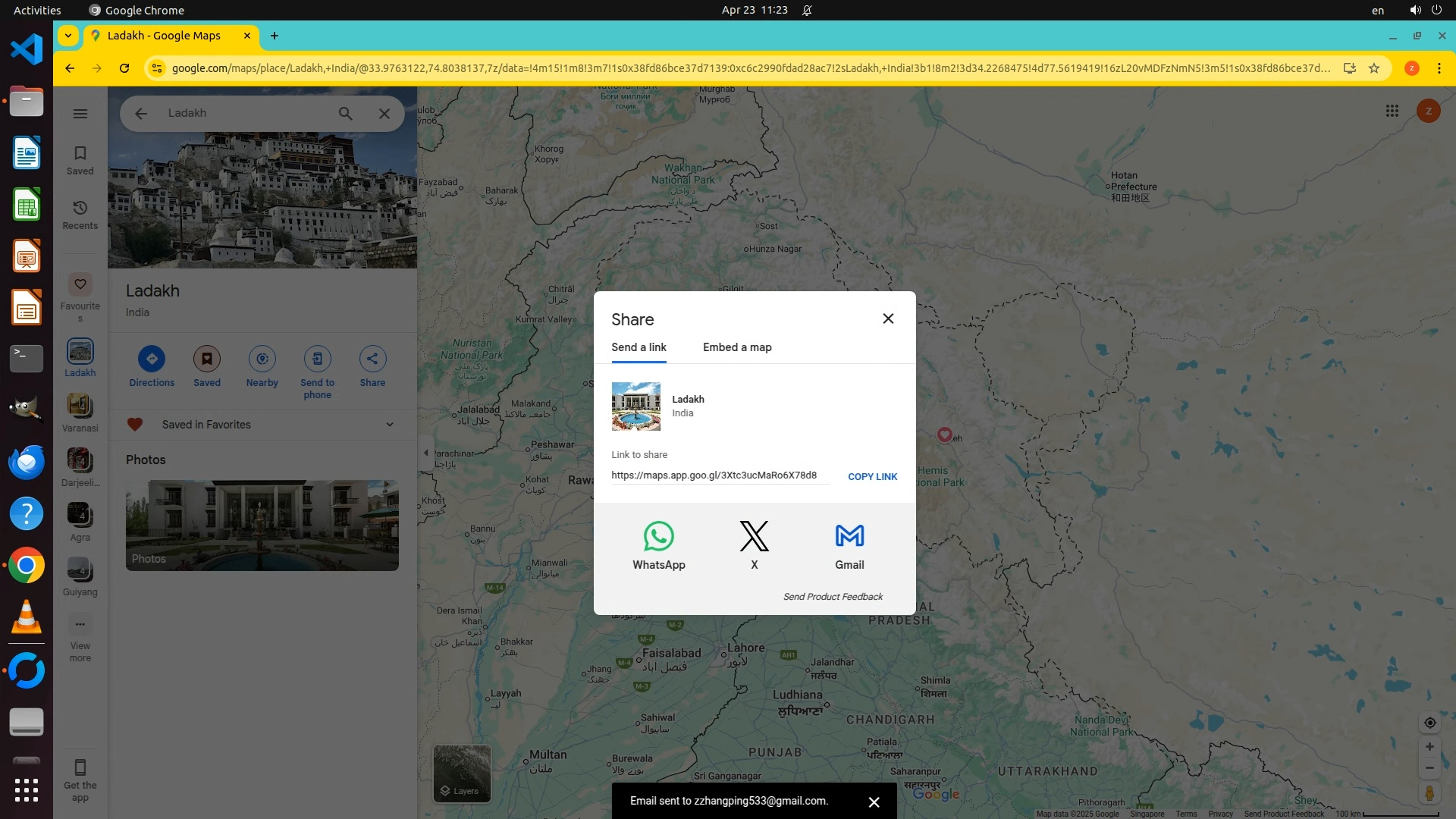The height and width of the screenshot is (819, 1456).
Task: Select the Send a link tab
Action: point(639,347)
